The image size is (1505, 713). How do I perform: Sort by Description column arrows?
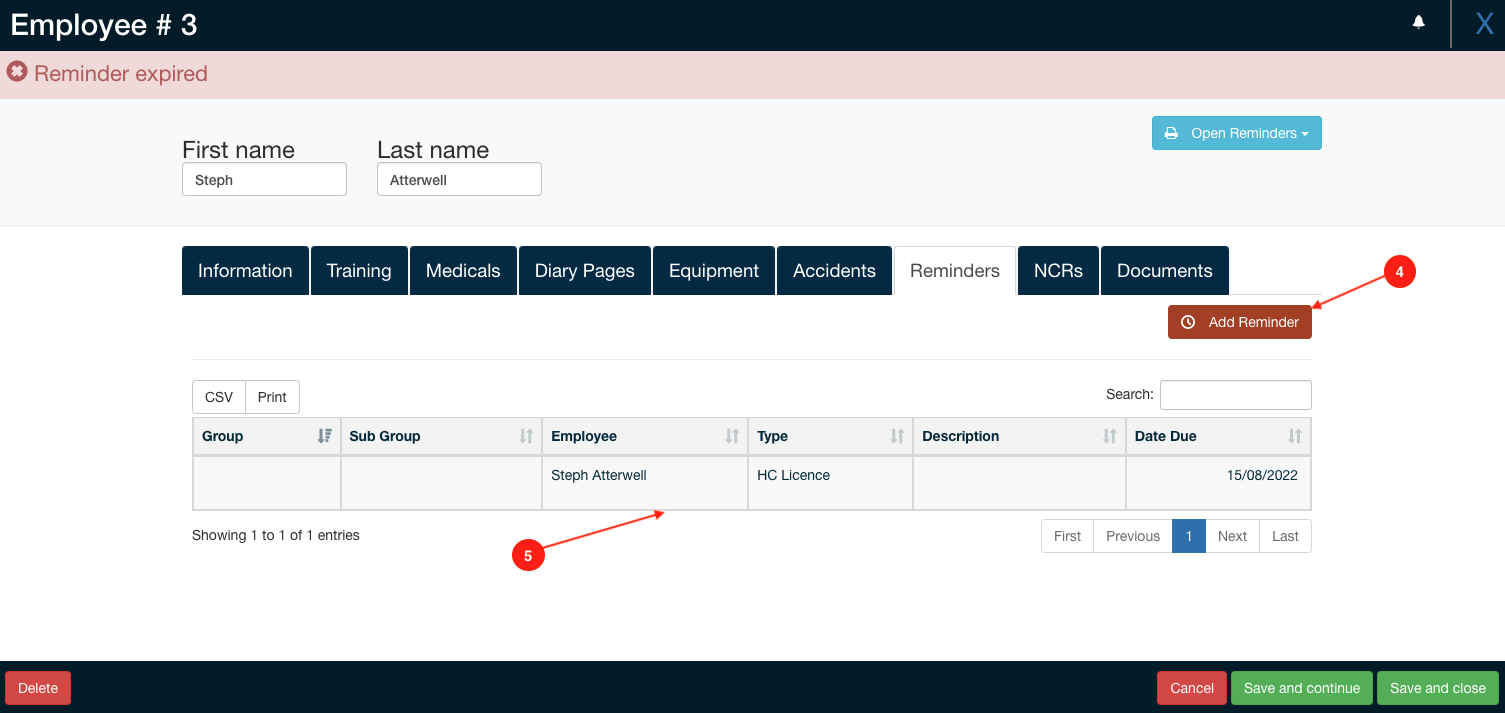pyautogui.click(x=1109, y=436)
